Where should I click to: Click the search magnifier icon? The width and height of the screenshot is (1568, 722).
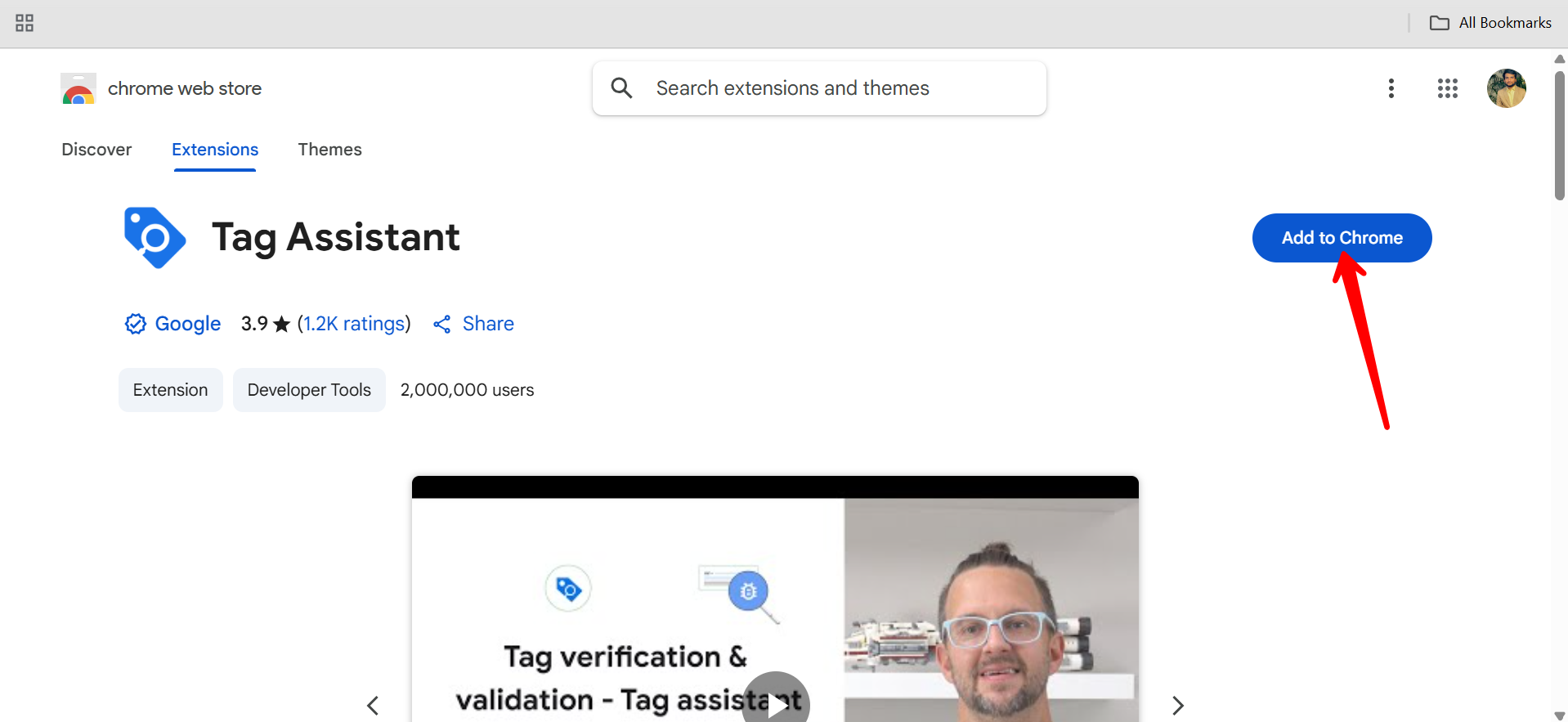coord(622,88)
